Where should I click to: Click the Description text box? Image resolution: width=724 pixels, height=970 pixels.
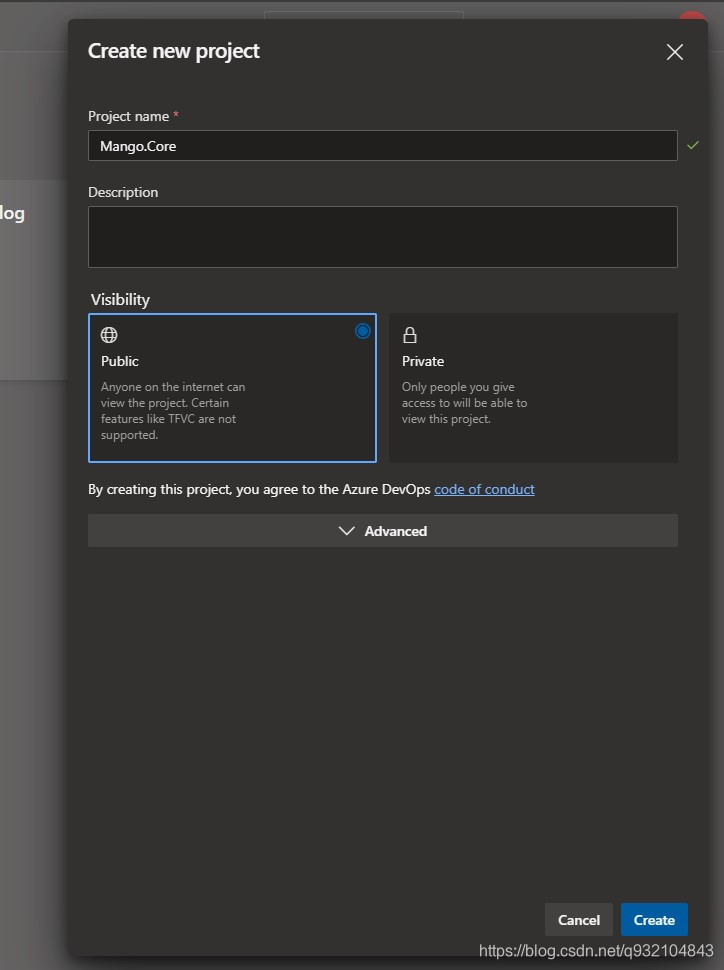382,237
